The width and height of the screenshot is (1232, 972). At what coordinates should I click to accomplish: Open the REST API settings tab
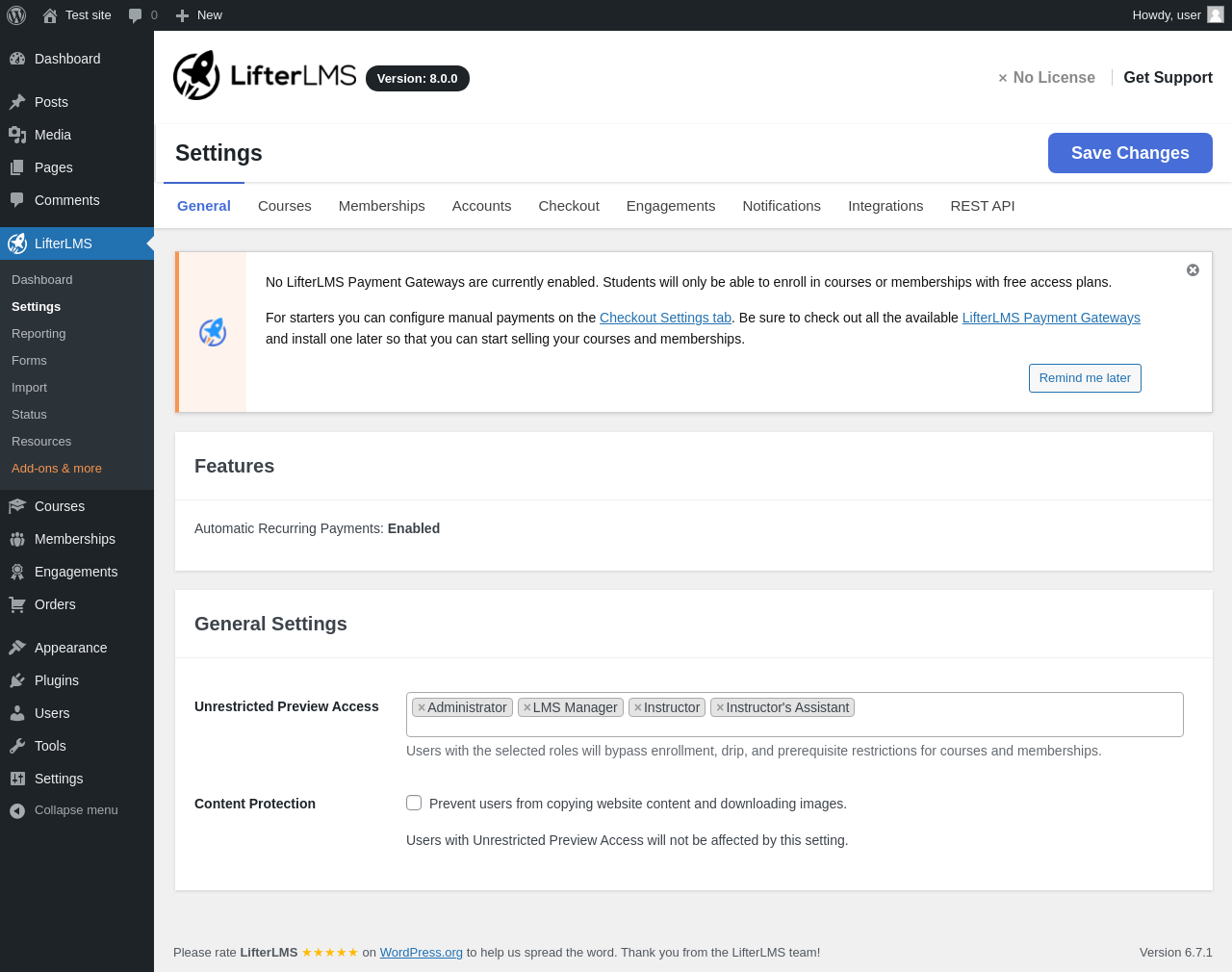click(983, 206)
